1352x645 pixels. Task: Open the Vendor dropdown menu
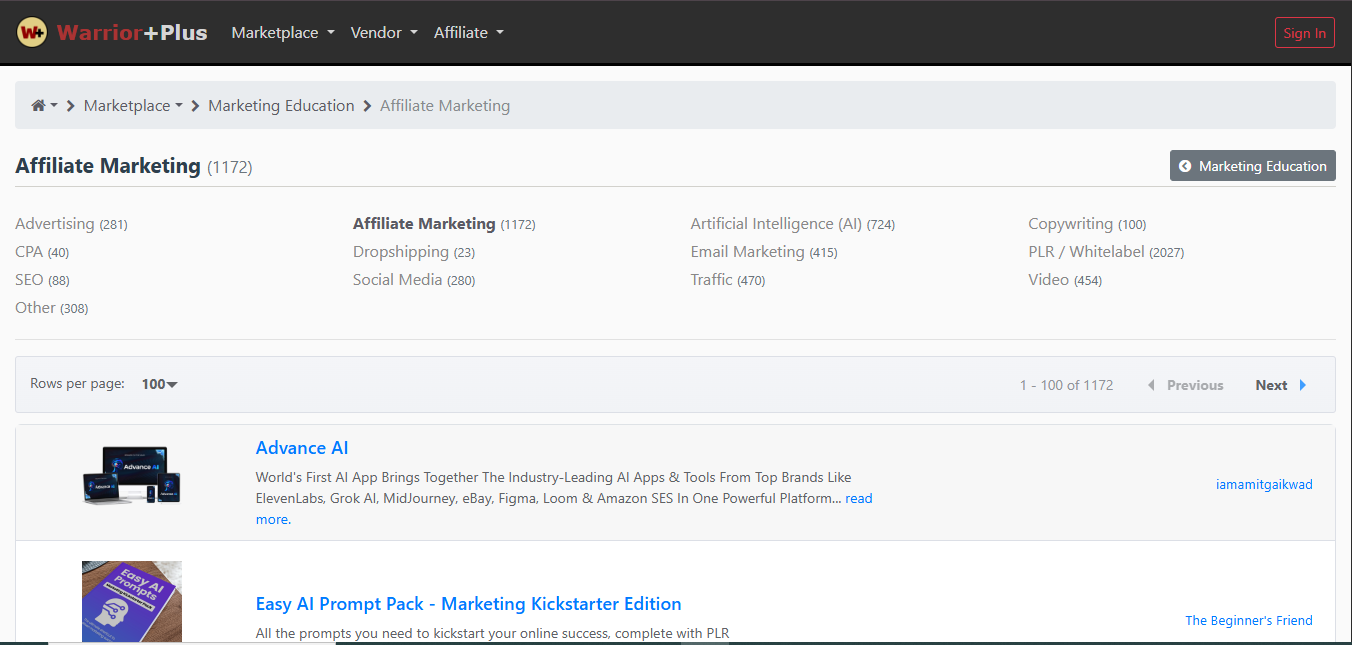pos(384,33)
